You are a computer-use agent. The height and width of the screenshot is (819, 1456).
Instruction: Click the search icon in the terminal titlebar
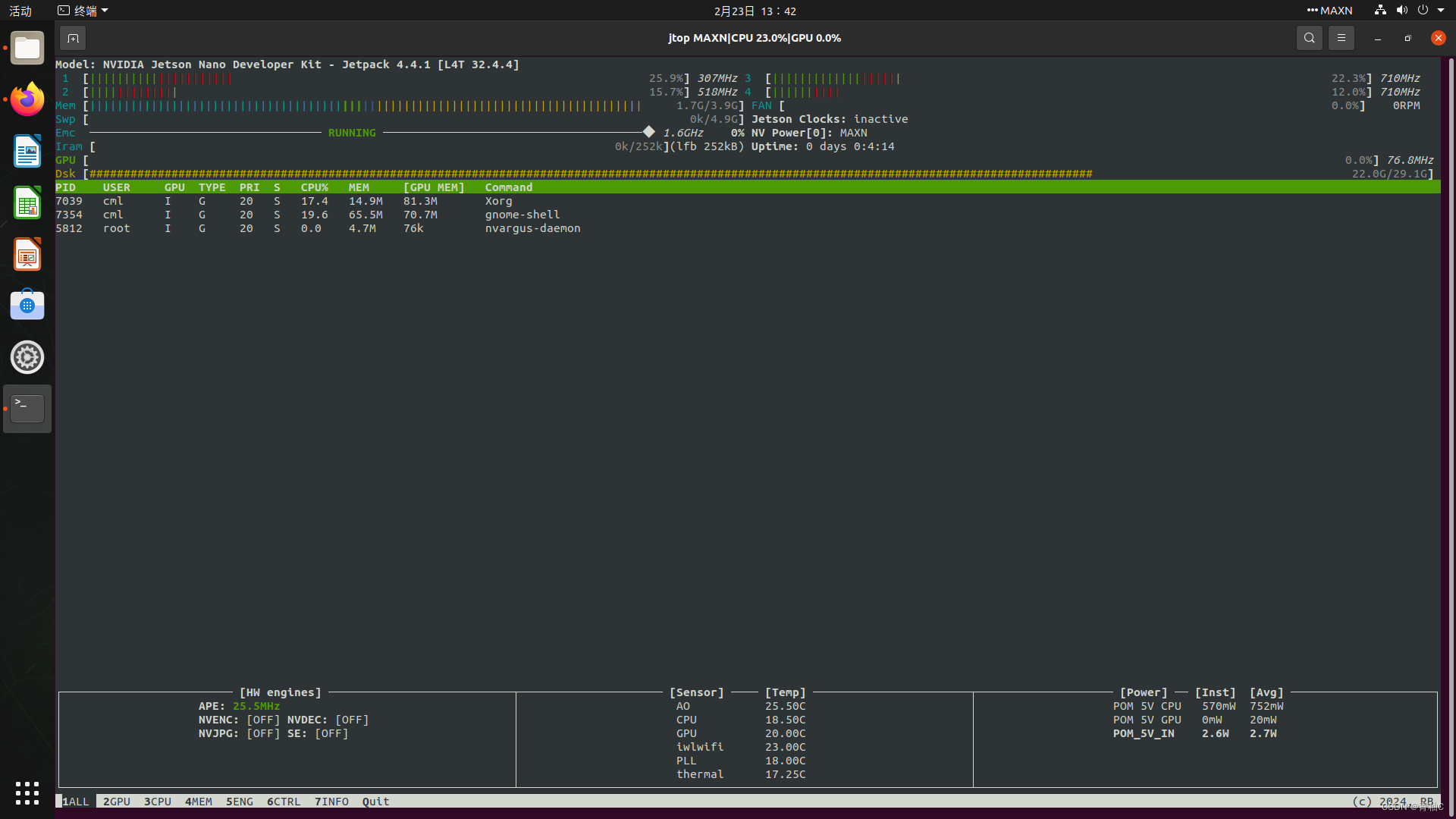pos(1309,38)
